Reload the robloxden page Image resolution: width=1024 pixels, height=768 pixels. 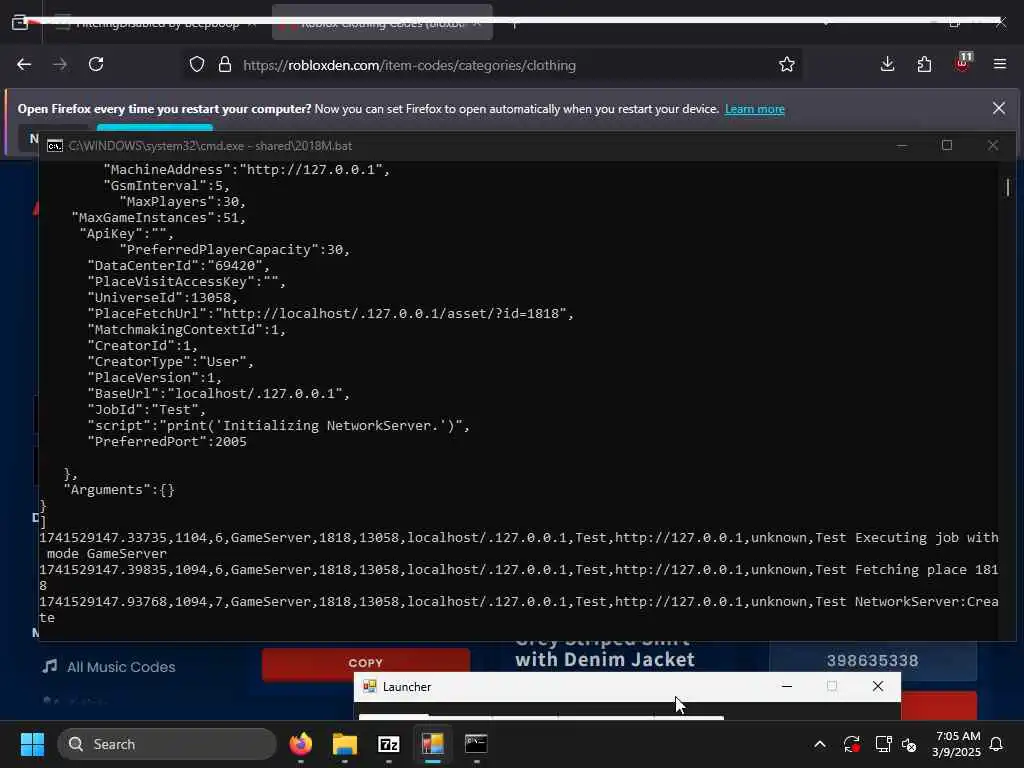pyautogui.click(x=96, y=65)
